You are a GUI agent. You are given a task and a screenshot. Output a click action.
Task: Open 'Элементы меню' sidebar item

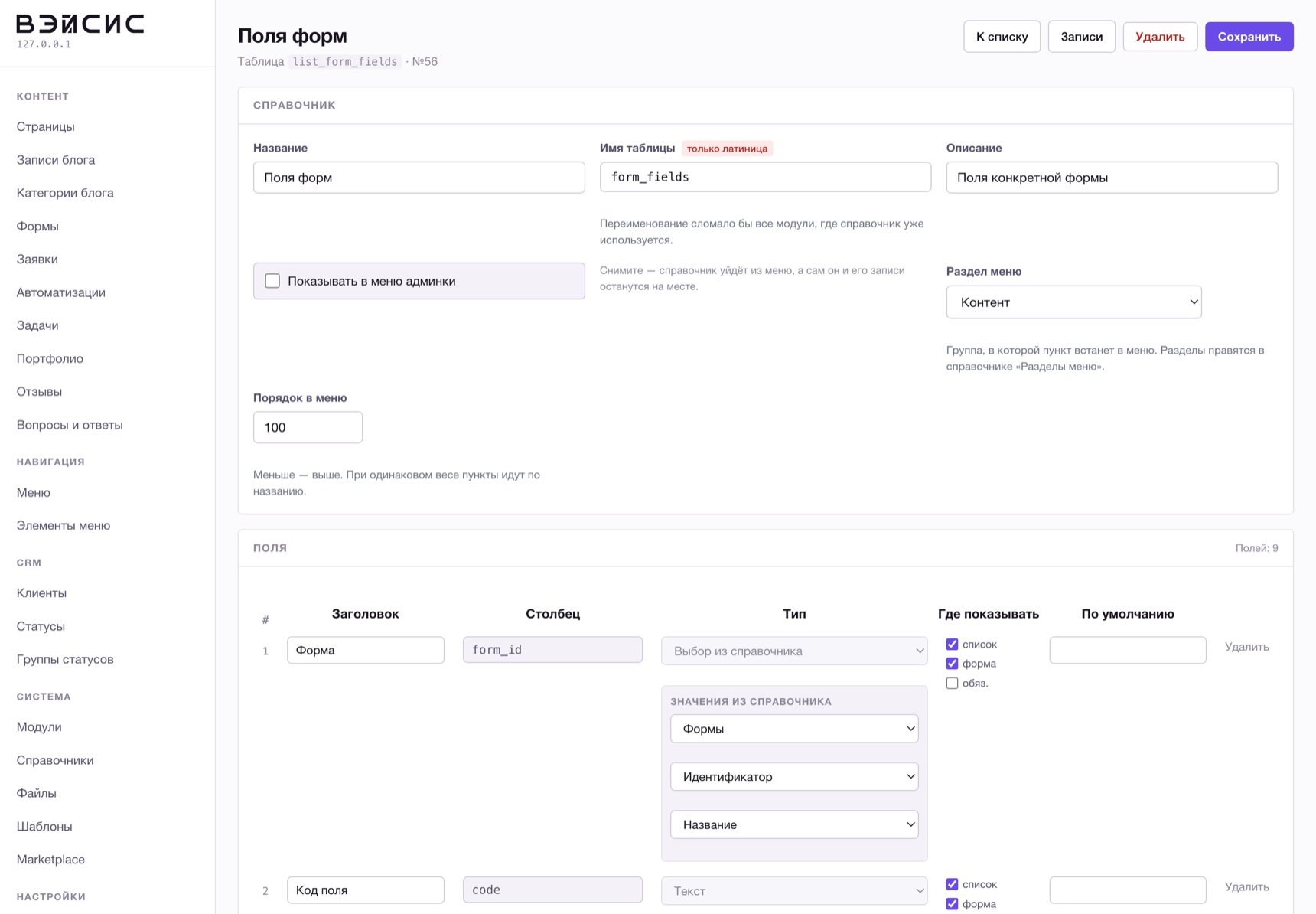(64, 526)
